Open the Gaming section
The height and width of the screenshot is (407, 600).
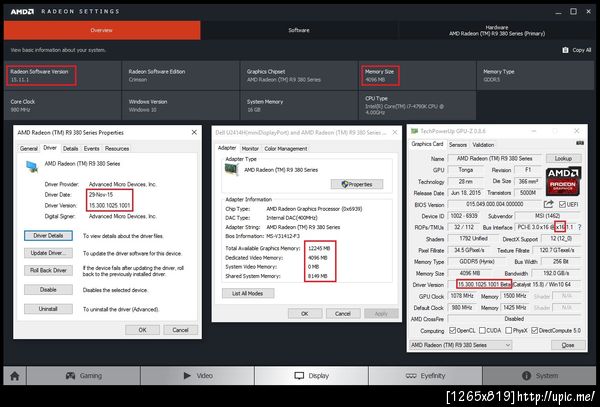tap(83, 376)
